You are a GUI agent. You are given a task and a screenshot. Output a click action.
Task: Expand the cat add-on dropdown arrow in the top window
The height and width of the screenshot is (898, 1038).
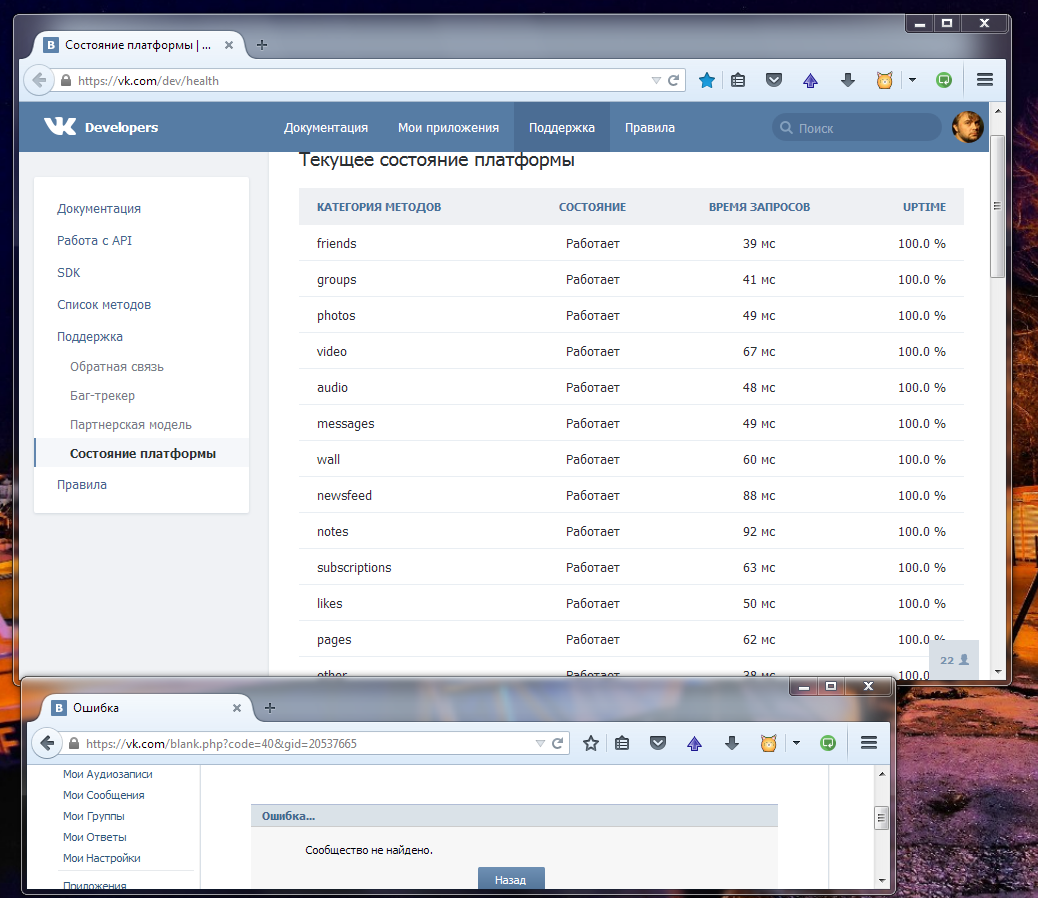point(912,80)
